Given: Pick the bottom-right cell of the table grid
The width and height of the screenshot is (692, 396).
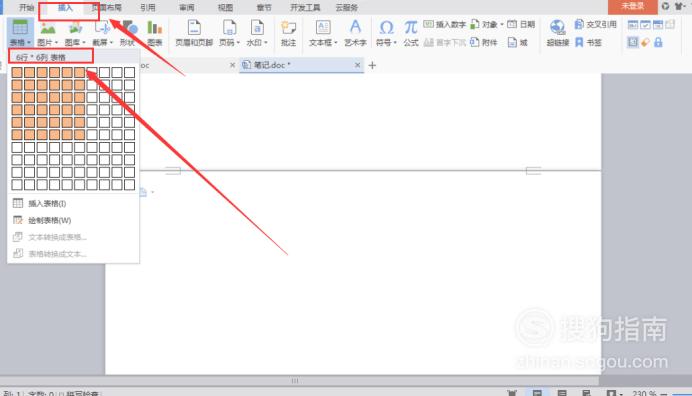Looking at the screenshot, I should [x=129, y=185].
